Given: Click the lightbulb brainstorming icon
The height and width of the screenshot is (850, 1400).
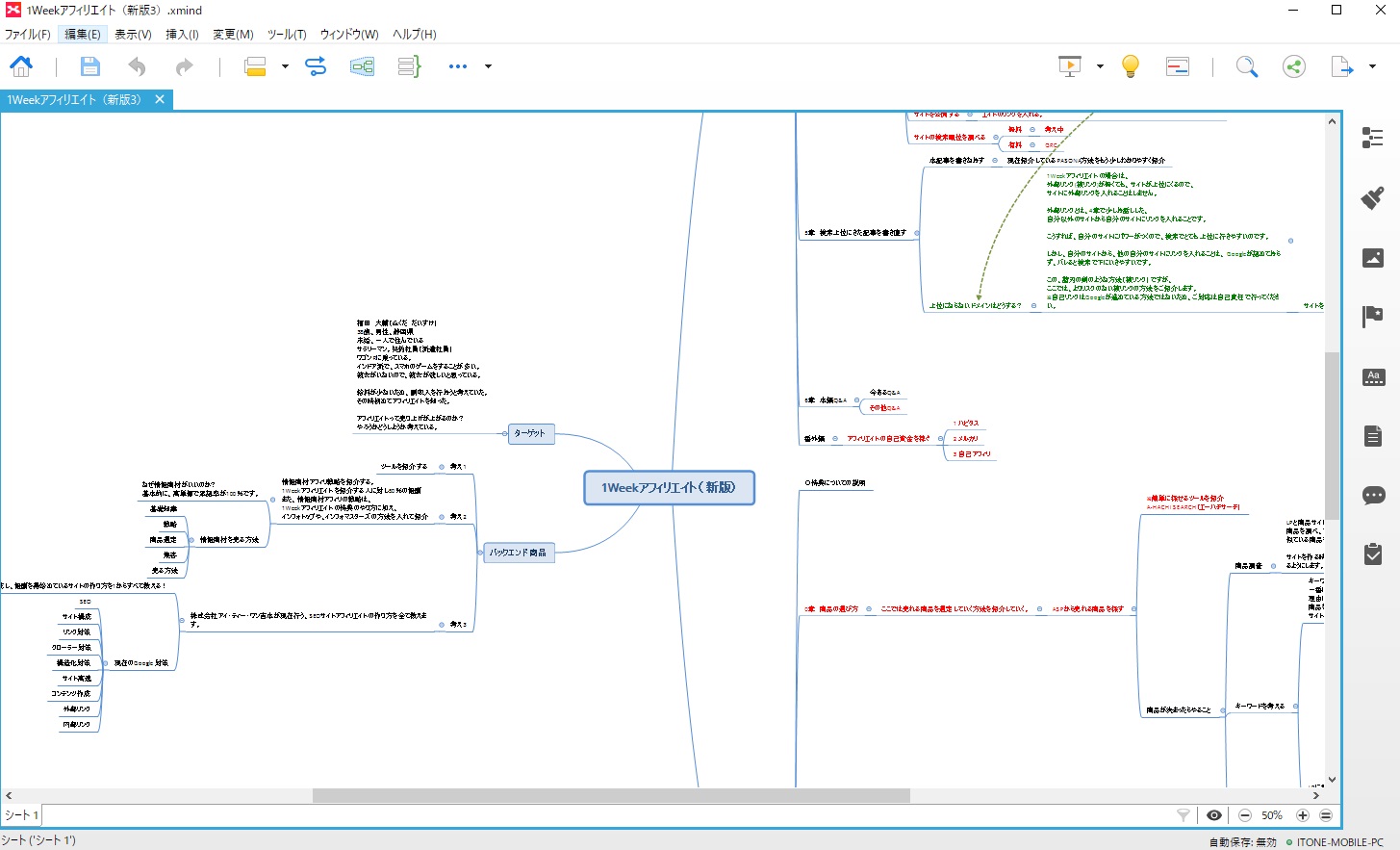Looking at the screenshot, I should pos(1131,66).
